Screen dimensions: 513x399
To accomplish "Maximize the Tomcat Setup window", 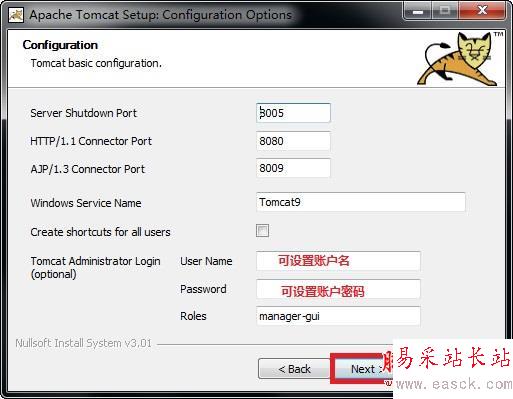I will pos(445,11).
